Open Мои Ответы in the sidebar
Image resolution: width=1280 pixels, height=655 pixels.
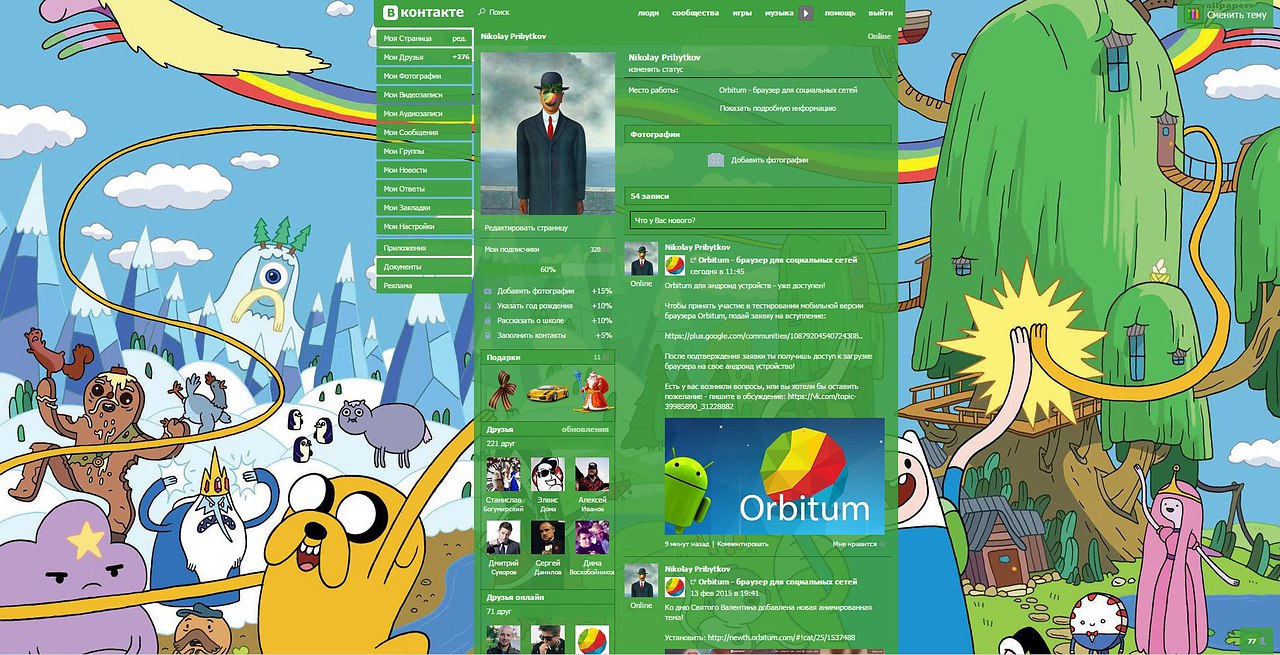click(x=424, y=189)
